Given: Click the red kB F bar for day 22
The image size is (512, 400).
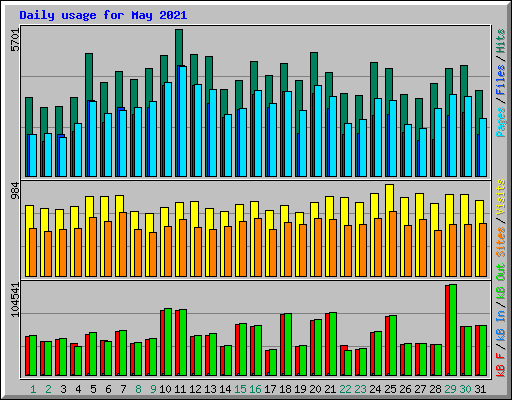Looking at the screenshot, I should pyautogui.click(x=343, y=360).
